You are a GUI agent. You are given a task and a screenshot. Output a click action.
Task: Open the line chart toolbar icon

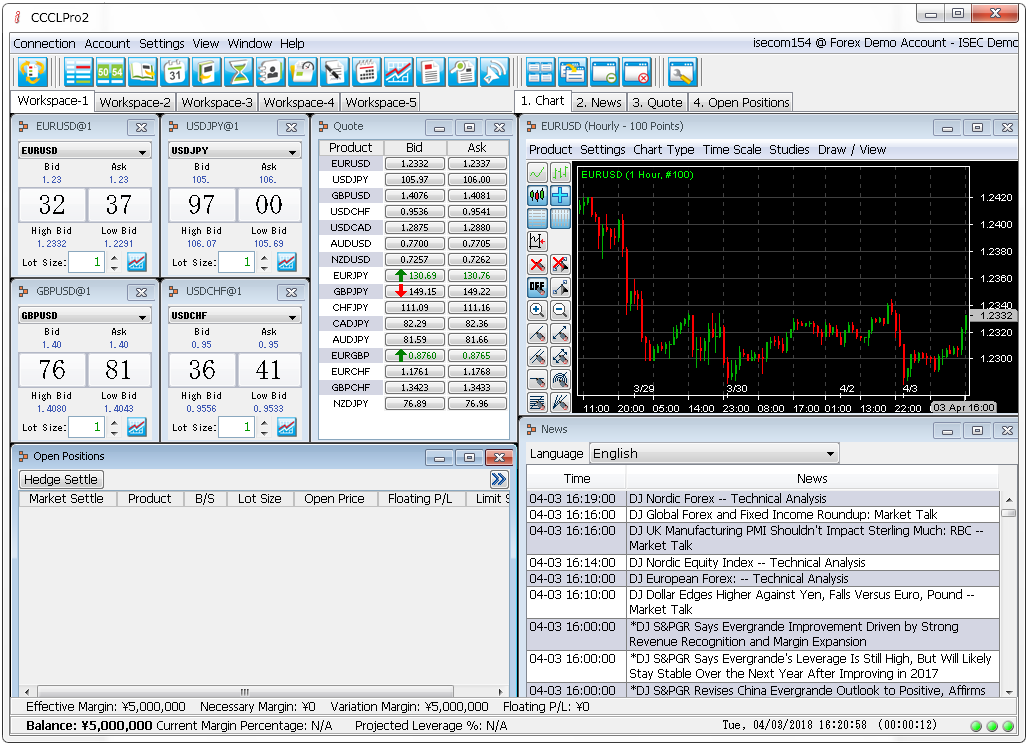398,72
